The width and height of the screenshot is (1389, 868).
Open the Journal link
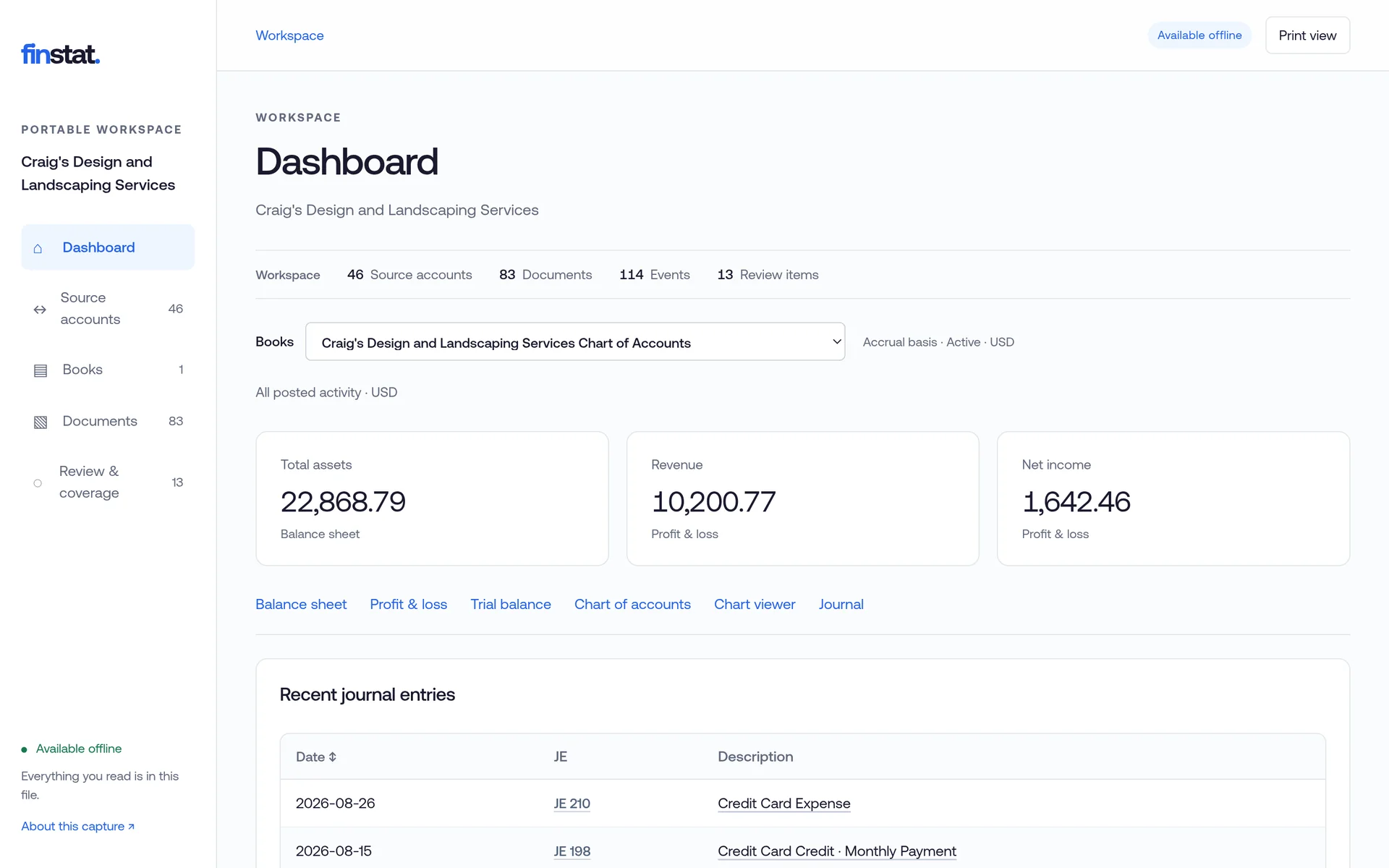(x=841, y=604)
